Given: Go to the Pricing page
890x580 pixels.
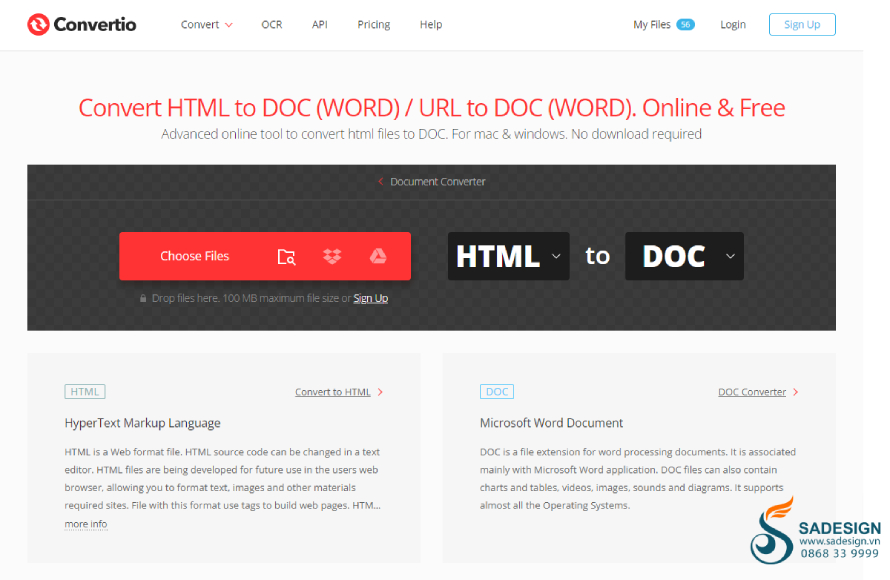Looking at the screenshot, I should [373, 24].
